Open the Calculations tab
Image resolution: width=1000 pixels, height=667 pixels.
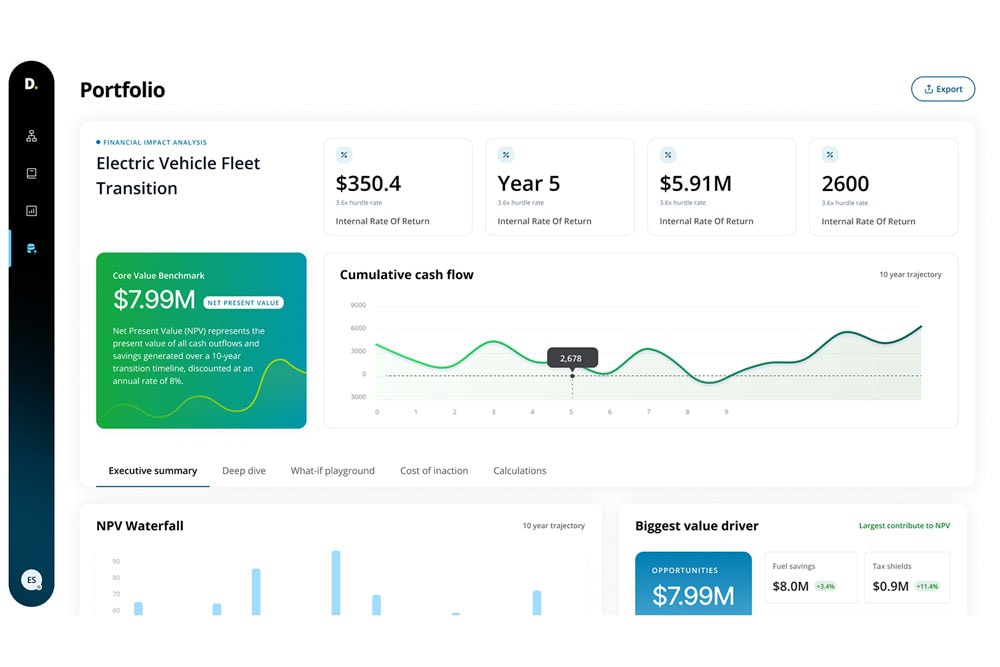[x=520, y=471]
